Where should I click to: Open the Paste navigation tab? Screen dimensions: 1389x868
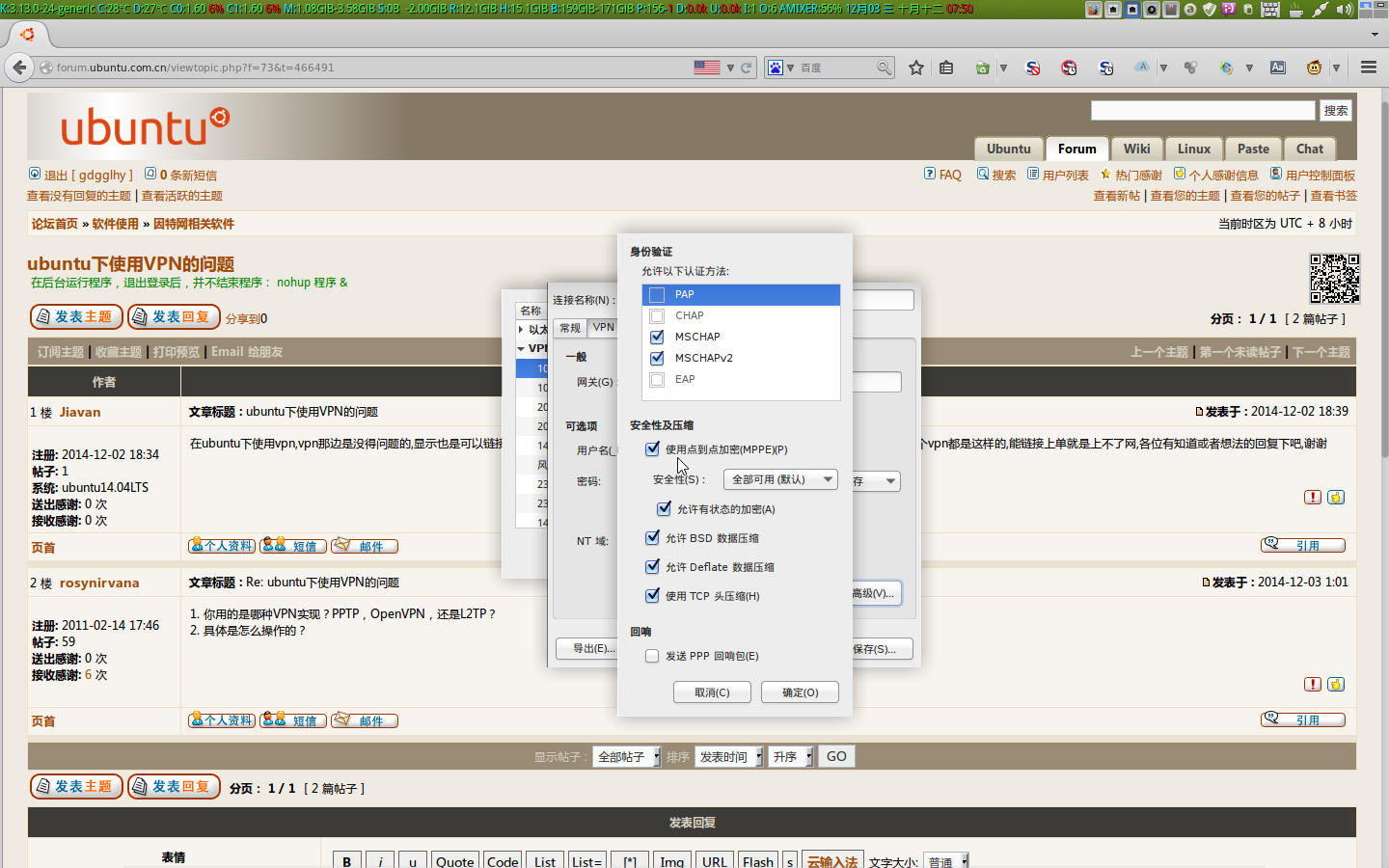click(1253, 149)
